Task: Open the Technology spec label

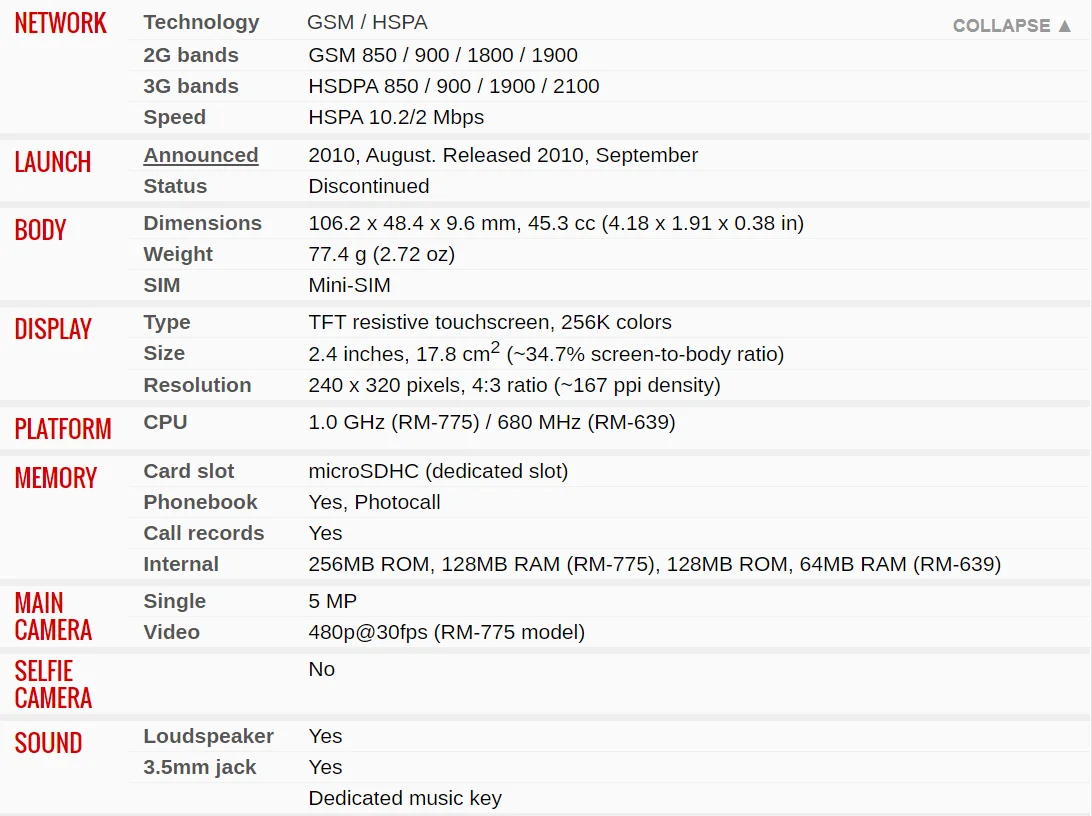Action: [x=201, y=22]
